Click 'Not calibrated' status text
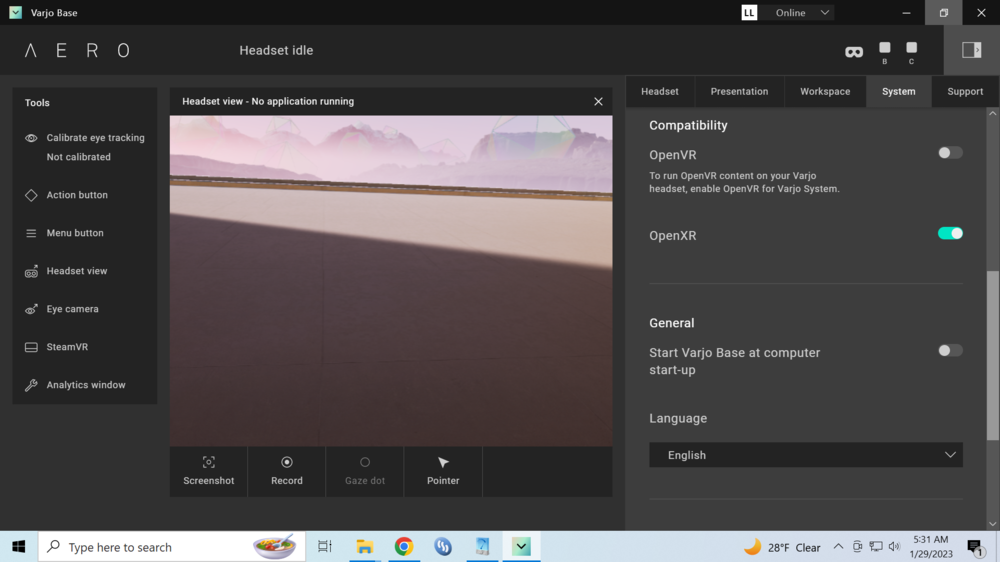 point(78,157)
